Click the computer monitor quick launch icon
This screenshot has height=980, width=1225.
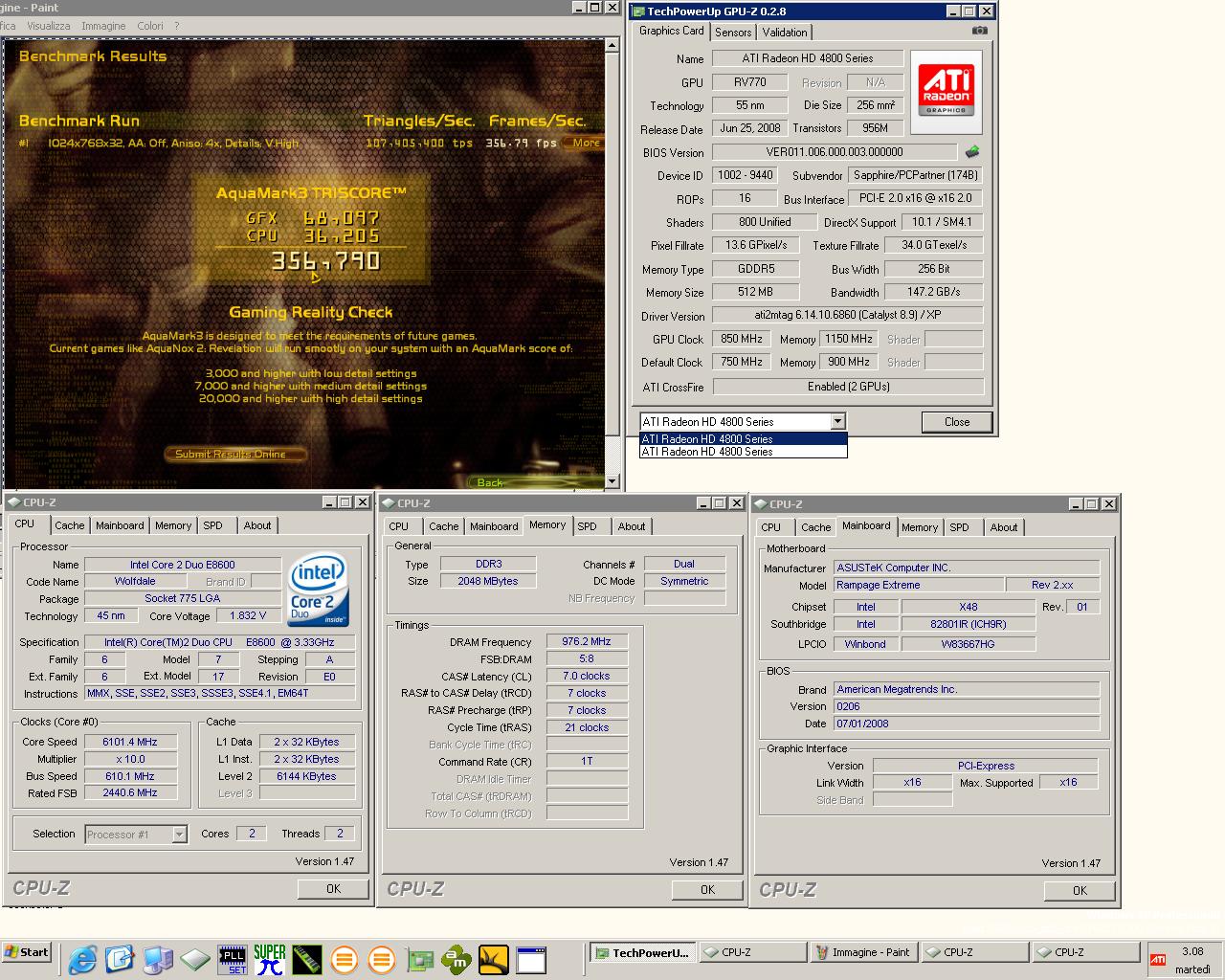click(158, 958)
